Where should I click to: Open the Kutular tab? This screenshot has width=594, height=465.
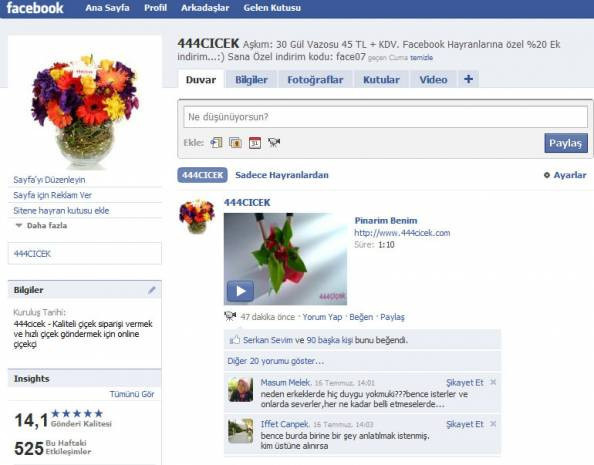point(381,80)
